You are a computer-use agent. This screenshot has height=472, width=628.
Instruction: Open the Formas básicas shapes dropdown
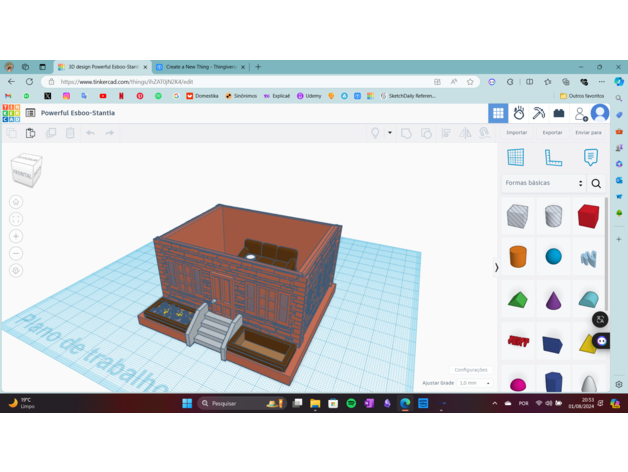tap(544, 184)
